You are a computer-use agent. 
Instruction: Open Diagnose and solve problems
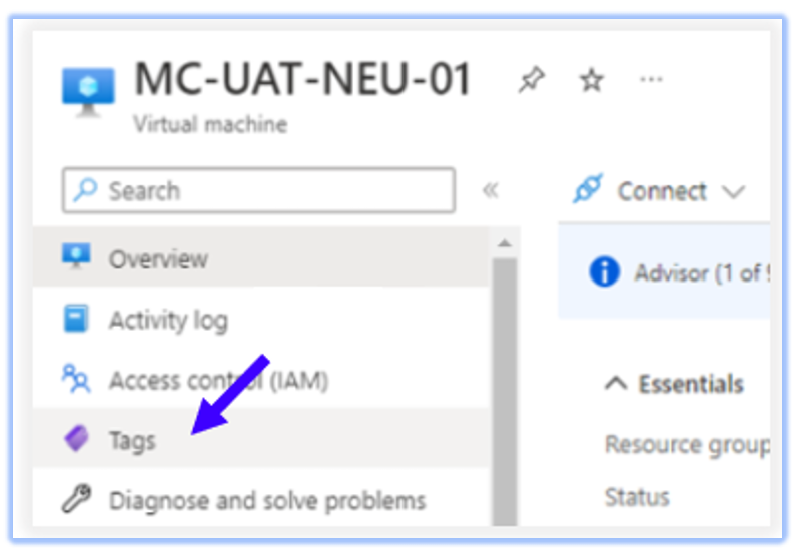(x=267, y=499)
